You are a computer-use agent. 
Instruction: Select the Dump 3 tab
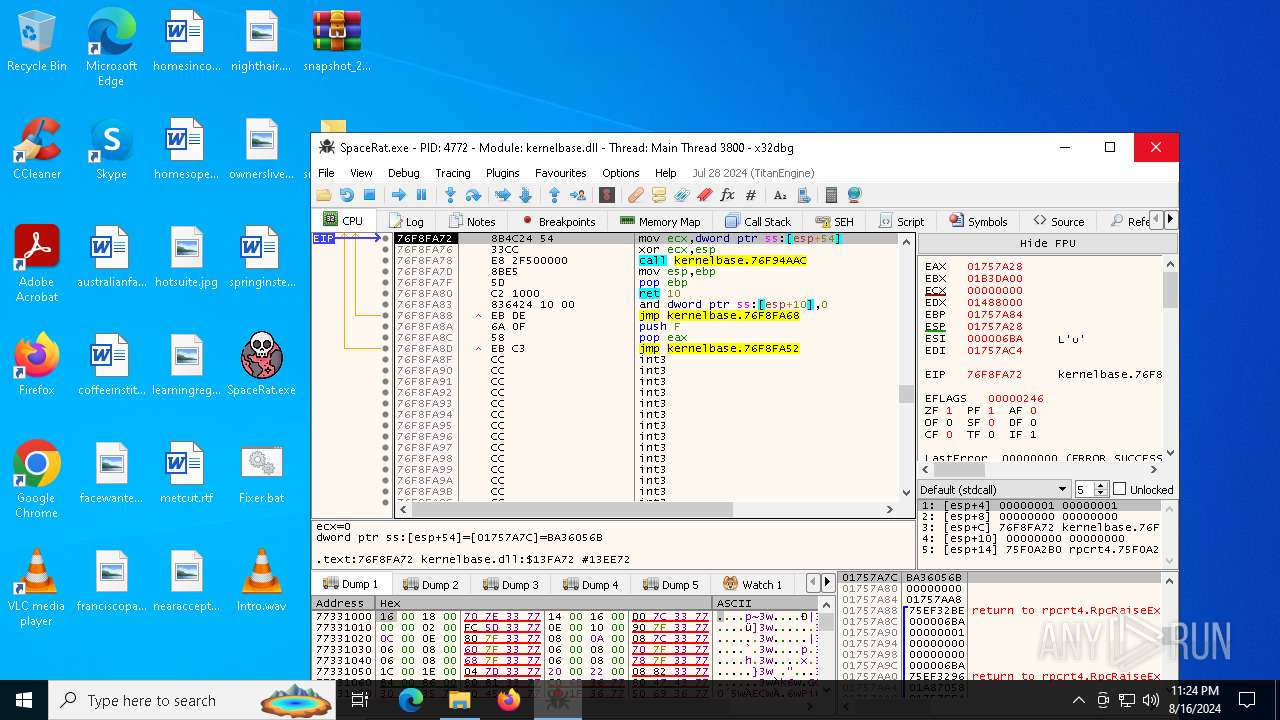click(512, 584)
